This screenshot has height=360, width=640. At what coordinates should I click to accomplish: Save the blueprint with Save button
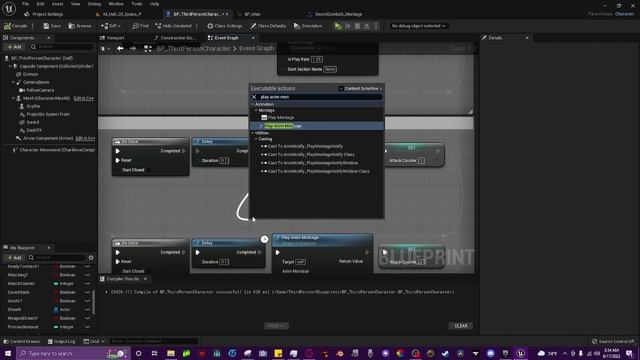(52, 26)
